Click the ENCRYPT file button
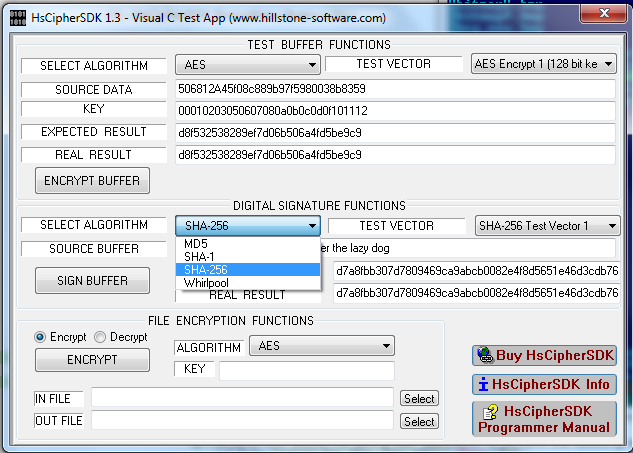Image resolution: width=633 pixels, height=453 pixels. [x=92, y=360]
